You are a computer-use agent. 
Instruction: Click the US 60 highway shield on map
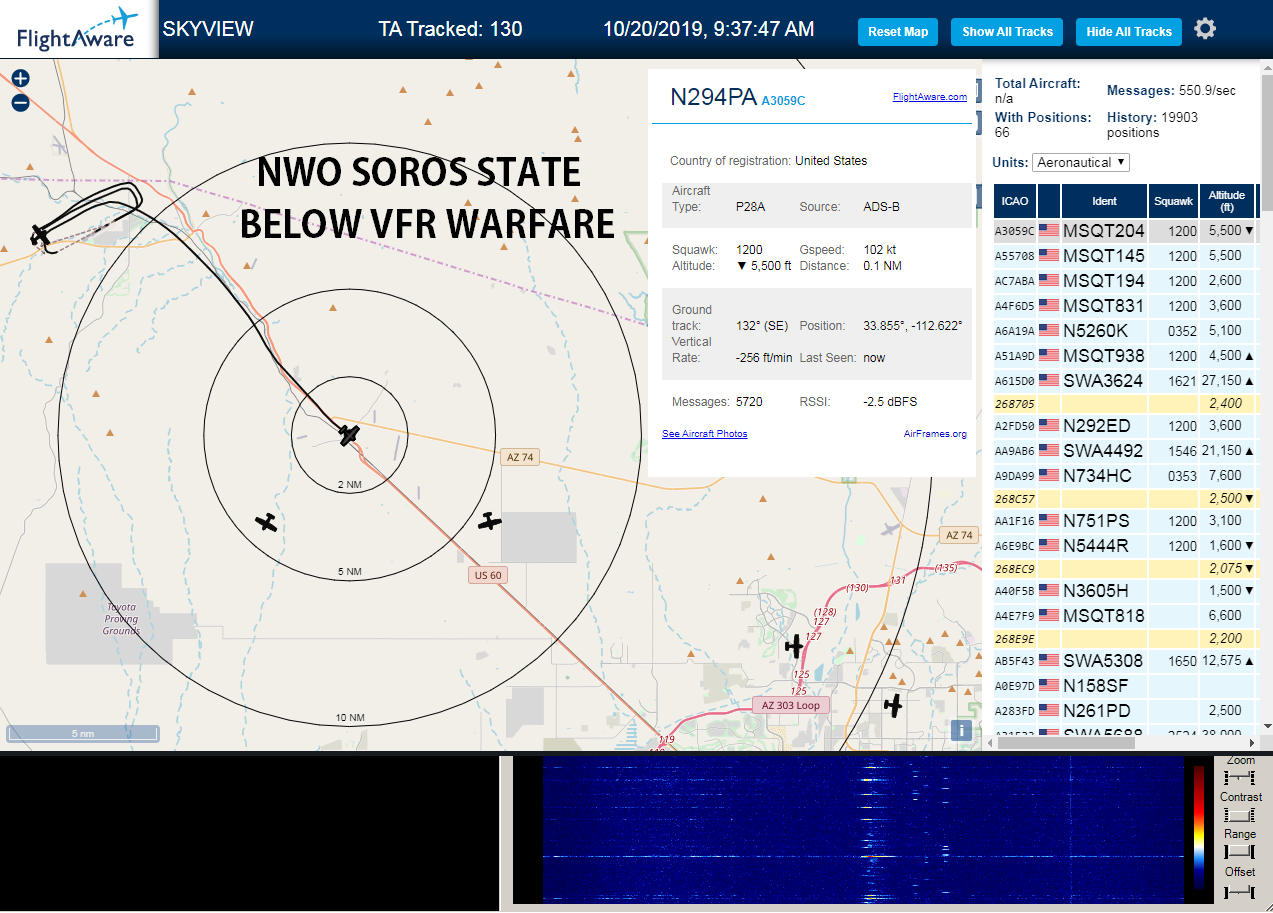click(489, 575)
